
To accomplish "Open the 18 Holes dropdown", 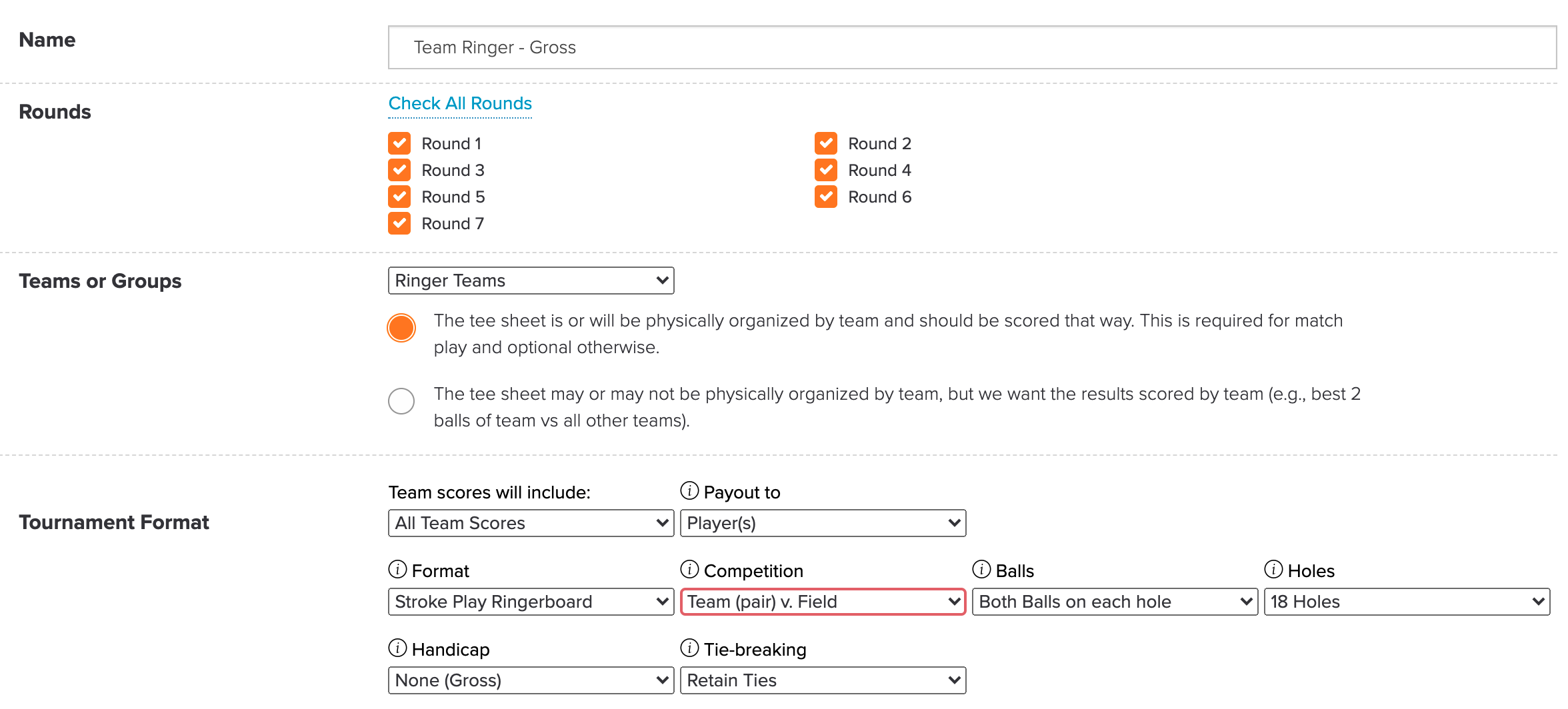I will pos(1407,602).
